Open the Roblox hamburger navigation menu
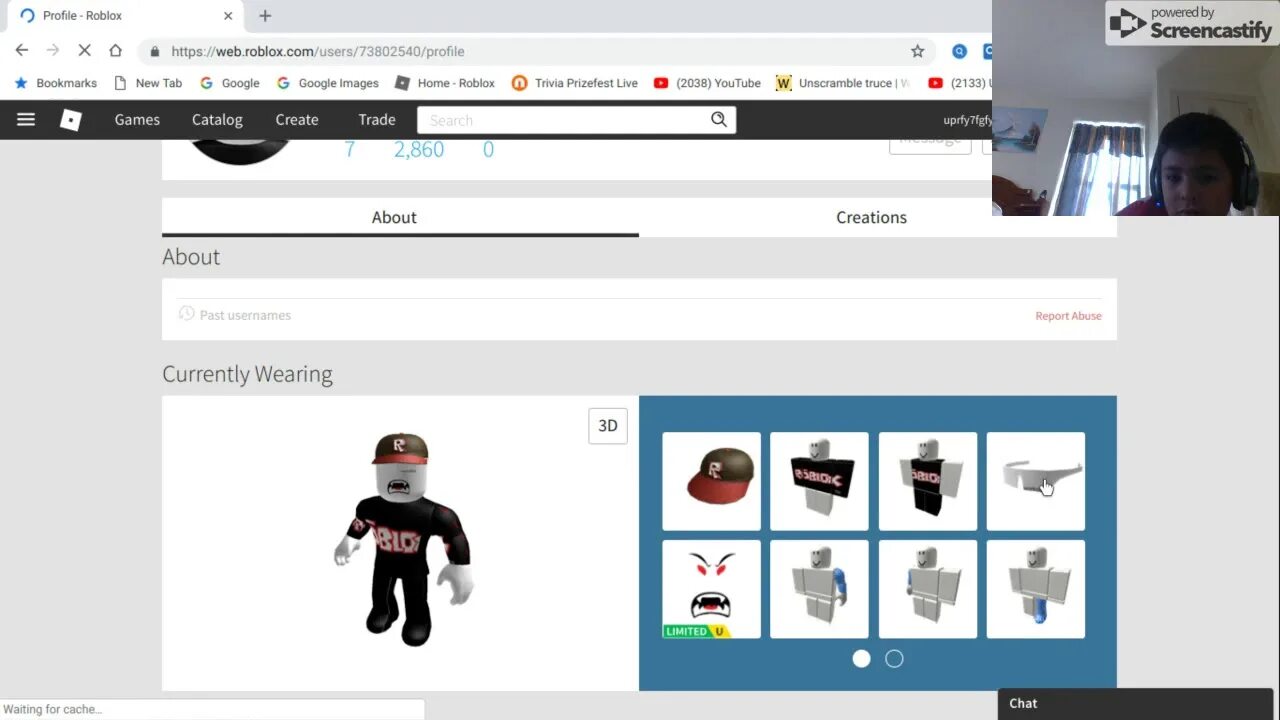 26,119
